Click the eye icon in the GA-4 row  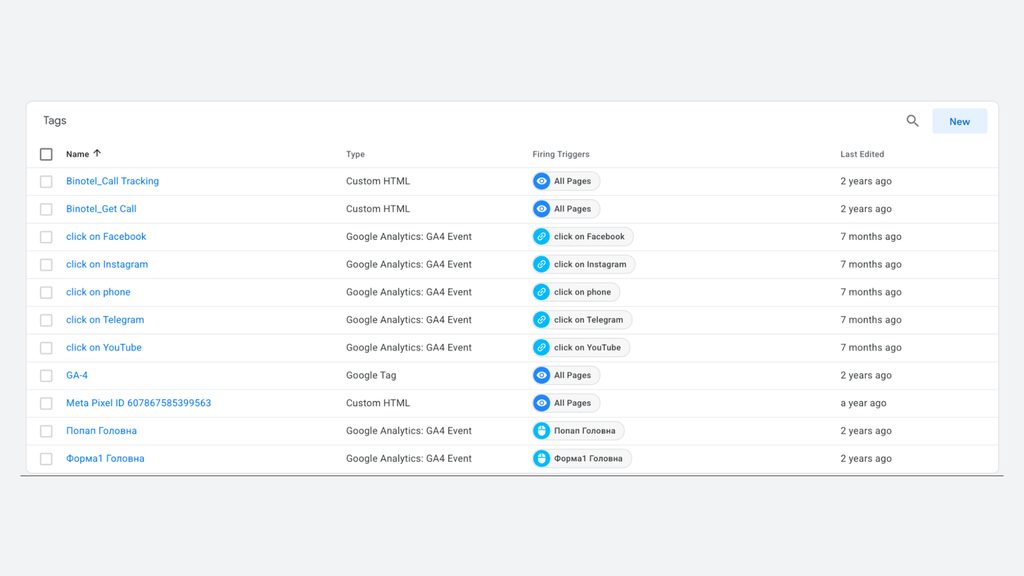pyautogui.click(x=541, y=376)
